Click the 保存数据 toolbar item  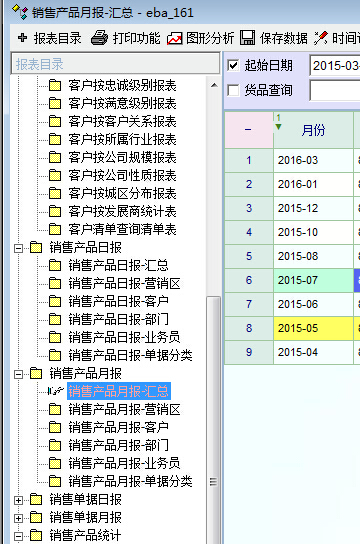pyautogui.click(x=274, y=38)
